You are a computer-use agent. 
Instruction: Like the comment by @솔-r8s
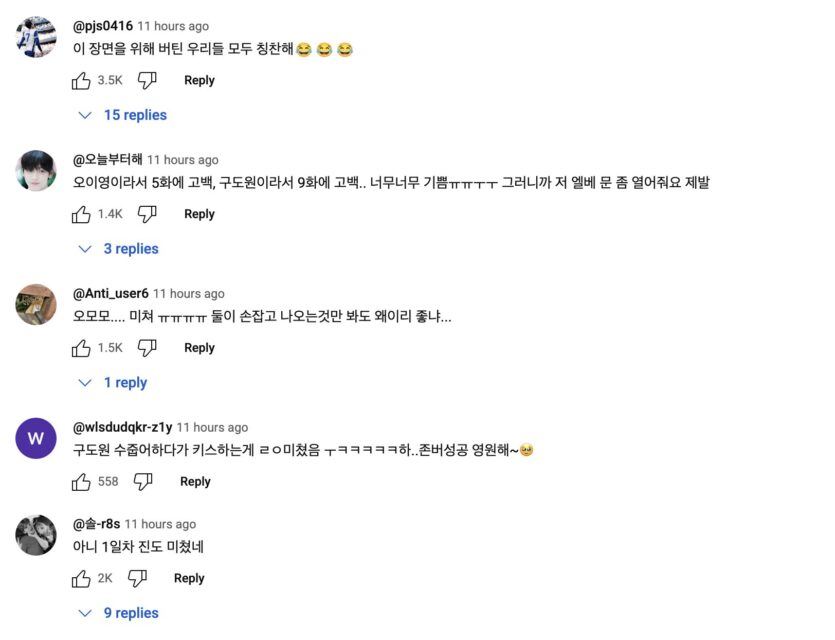(x=82, y=578)
